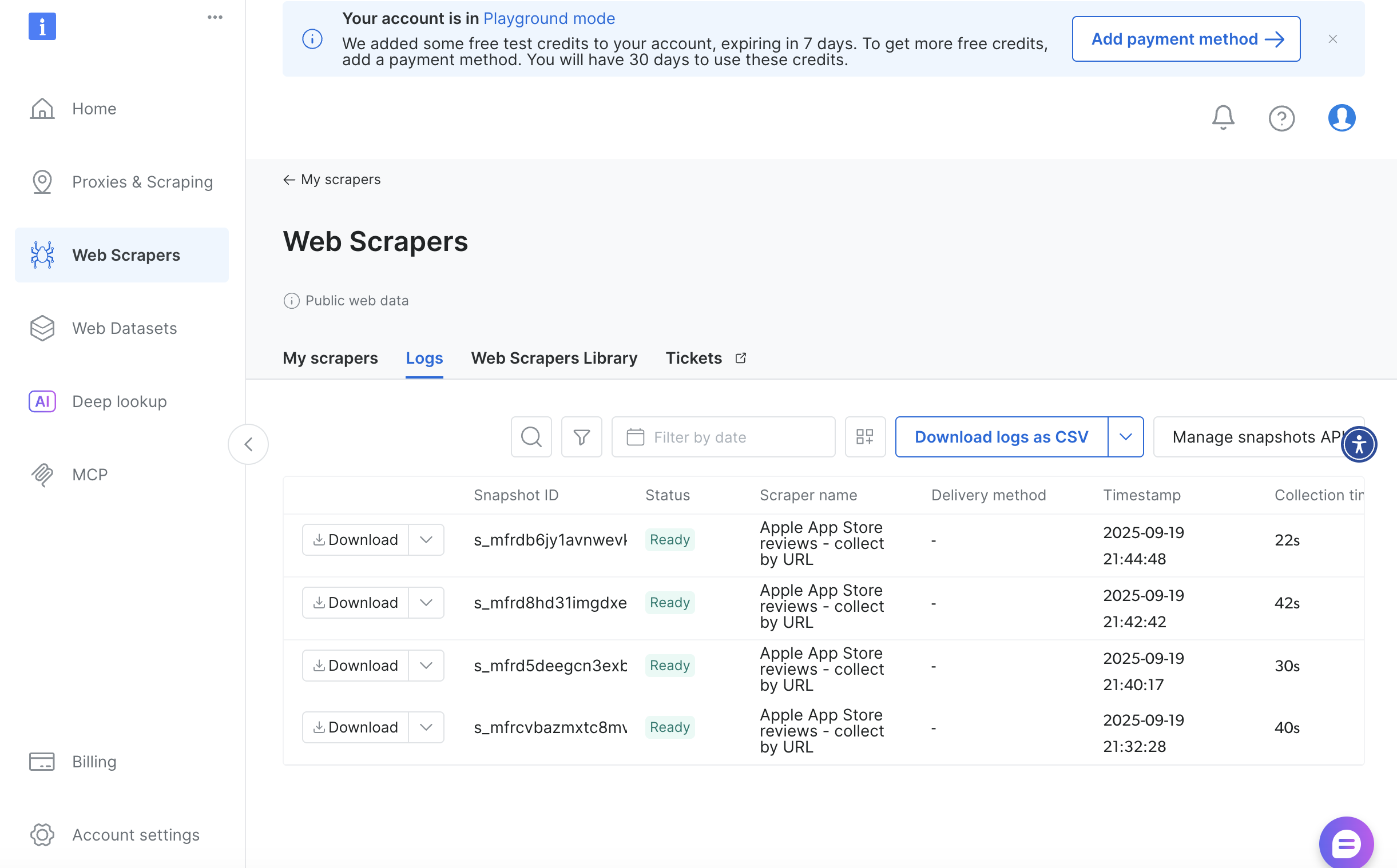Open the Playground mode link
The width and height of the screenshot is (1397, 868).
pos(549,18)
